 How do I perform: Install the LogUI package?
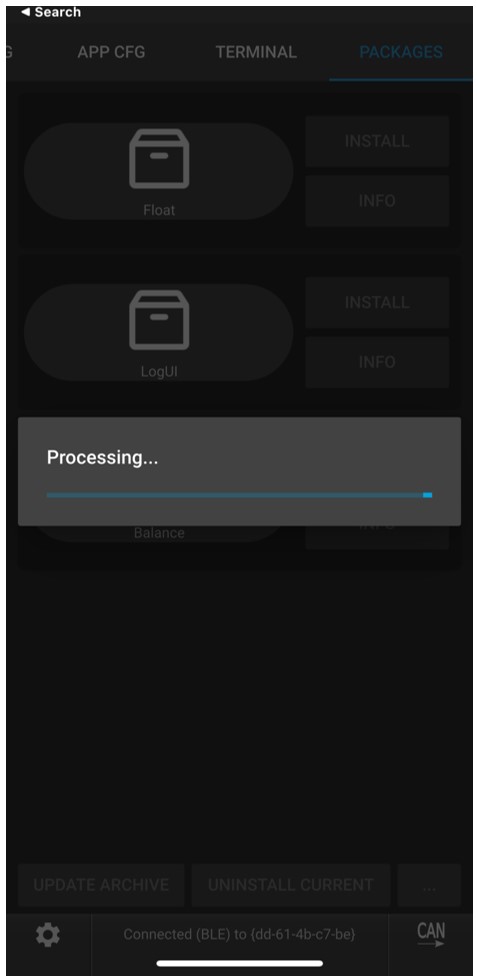pos(377,303)
